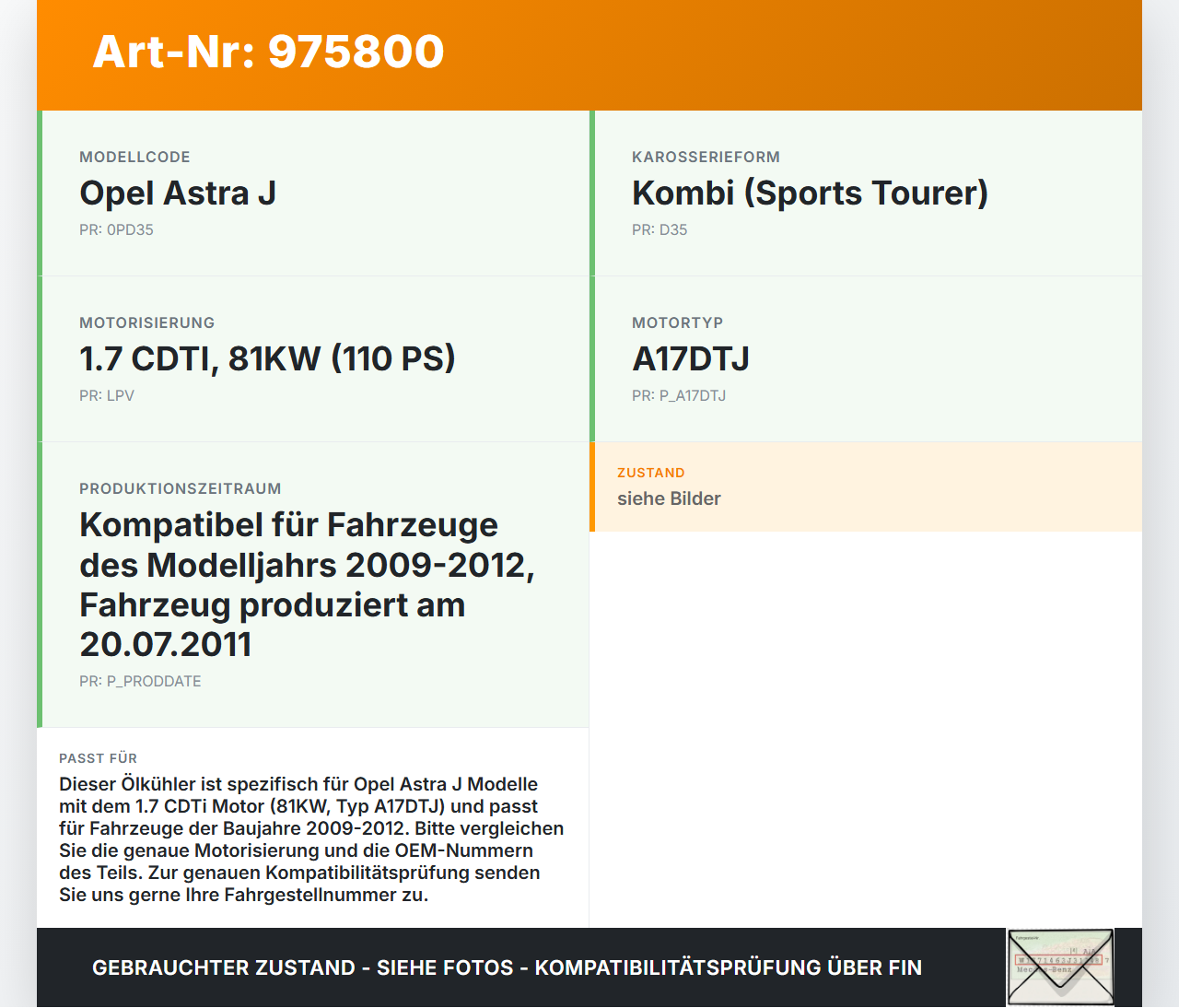Click the A17DTJ engine type value
This screenshot has width=1179, height=1008.
pyautogui.click(x=691, y=359)
